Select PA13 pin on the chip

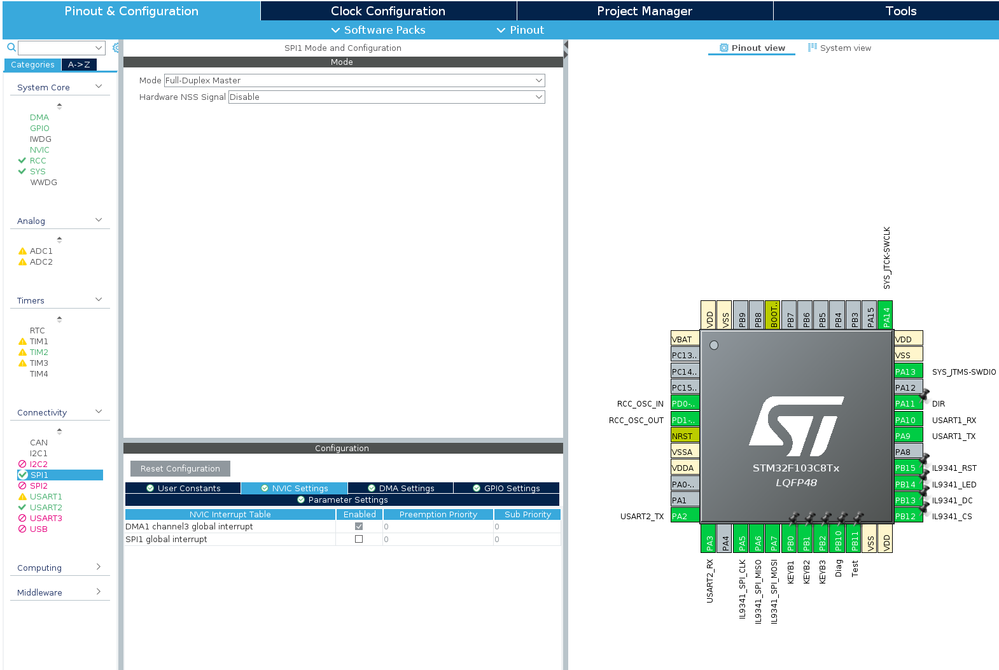909,372
